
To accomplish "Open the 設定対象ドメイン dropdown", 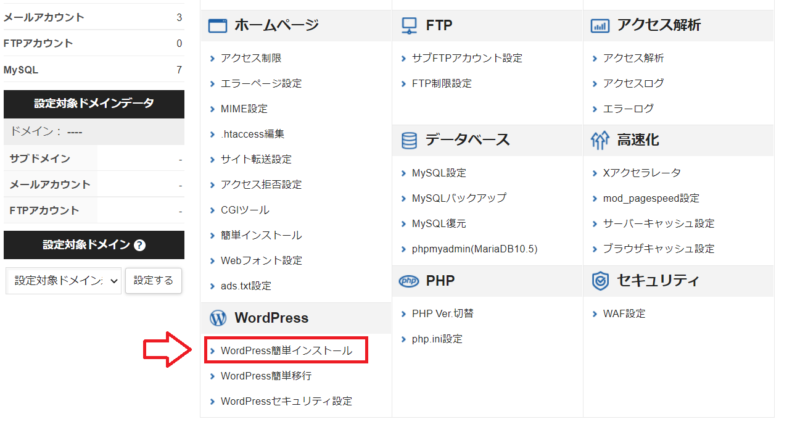I will (64, 281).
